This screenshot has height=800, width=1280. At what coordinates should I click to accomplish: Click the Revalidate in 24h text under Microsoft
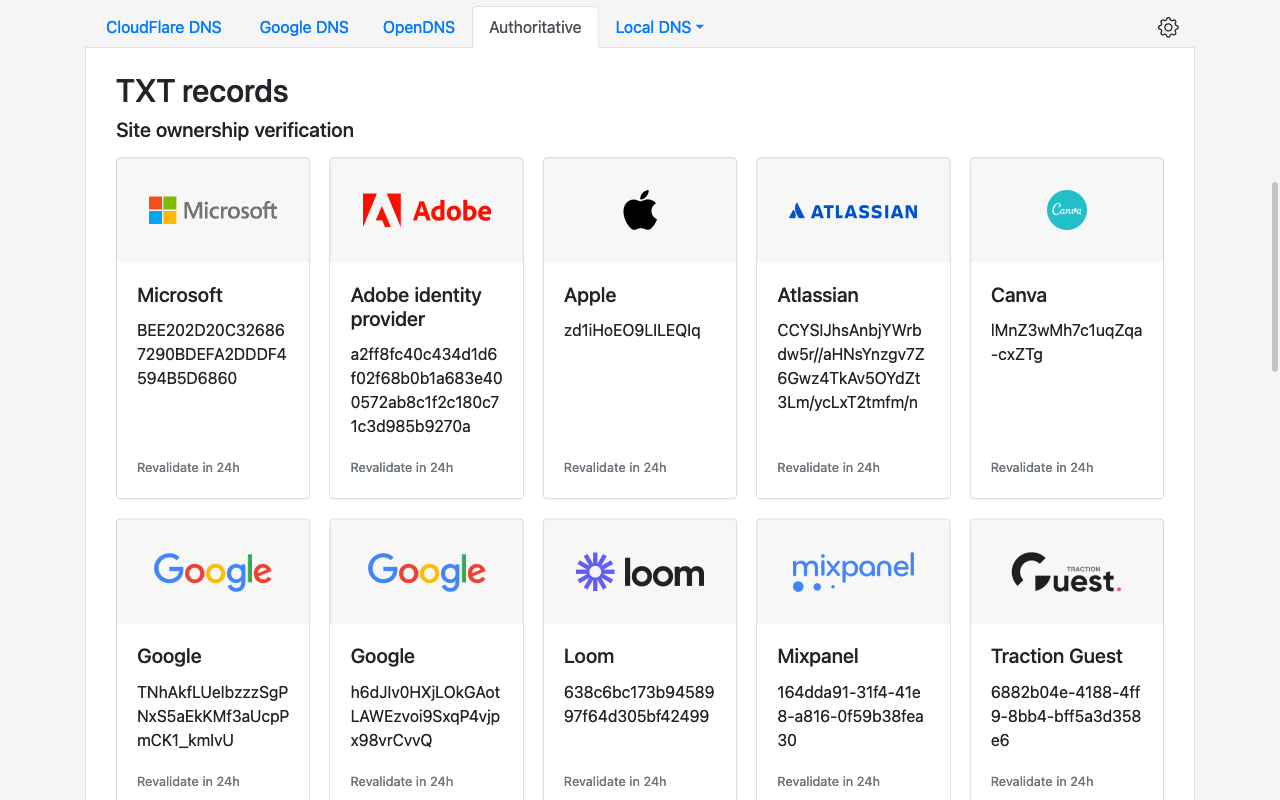pos(188,467)
